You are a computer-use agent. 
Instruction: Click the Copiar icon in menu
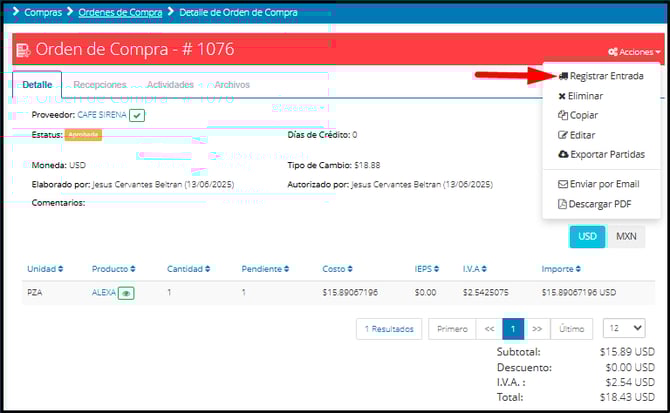tap(562, 115)
